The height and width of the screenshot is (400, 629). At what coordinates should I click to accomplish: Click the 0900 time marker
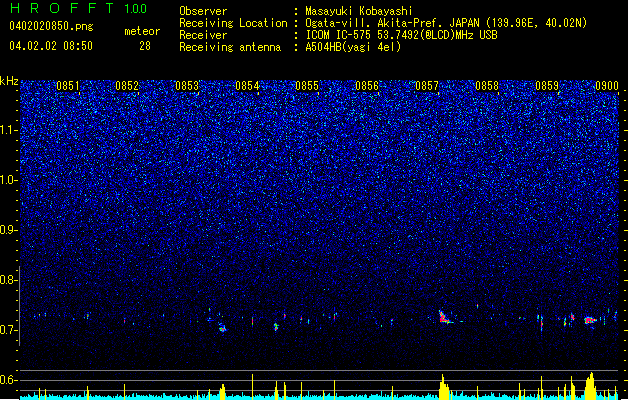[607, 86]
